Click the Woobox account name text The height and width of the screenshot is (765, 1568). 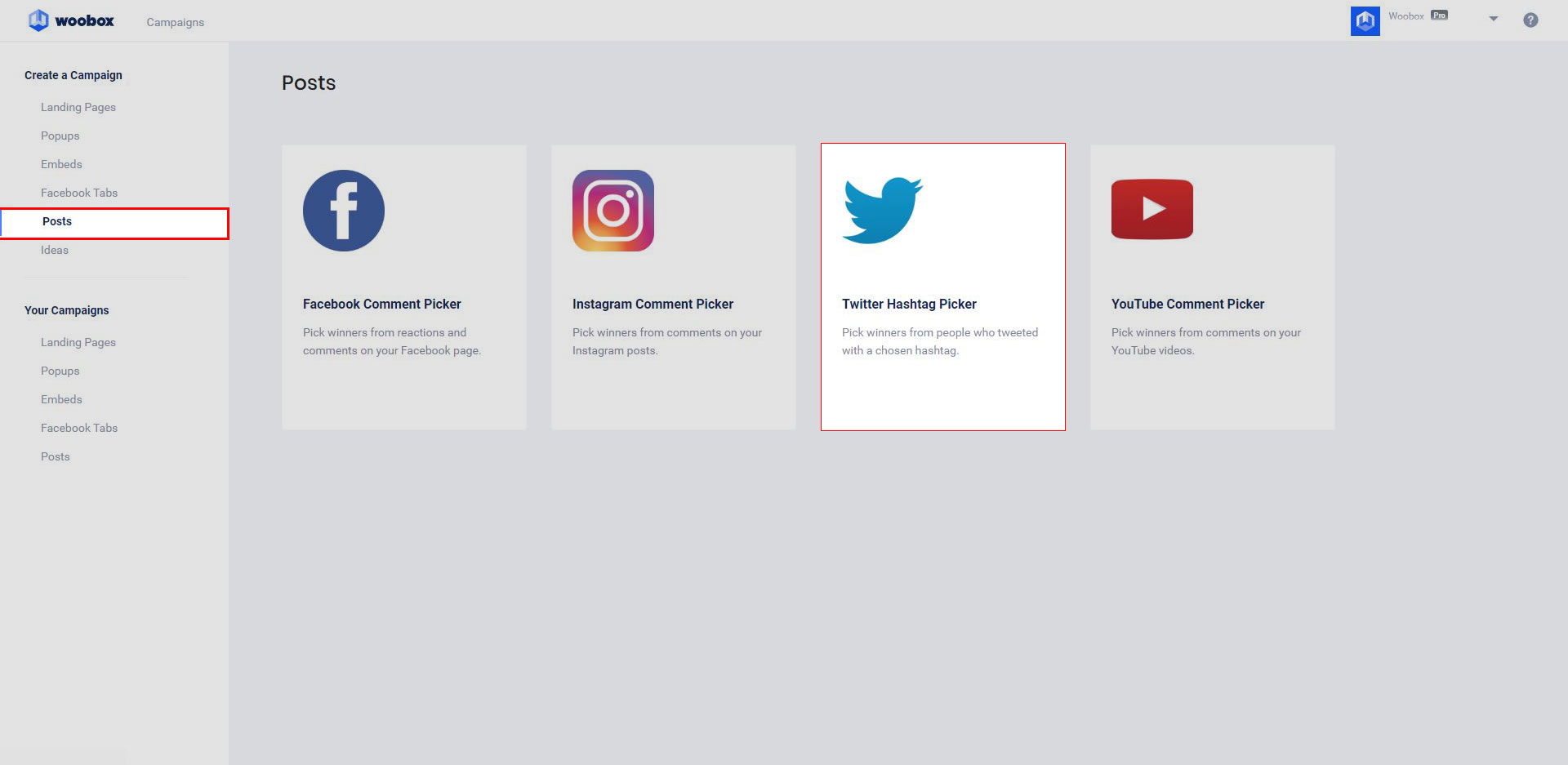(x=1405, y=16)
